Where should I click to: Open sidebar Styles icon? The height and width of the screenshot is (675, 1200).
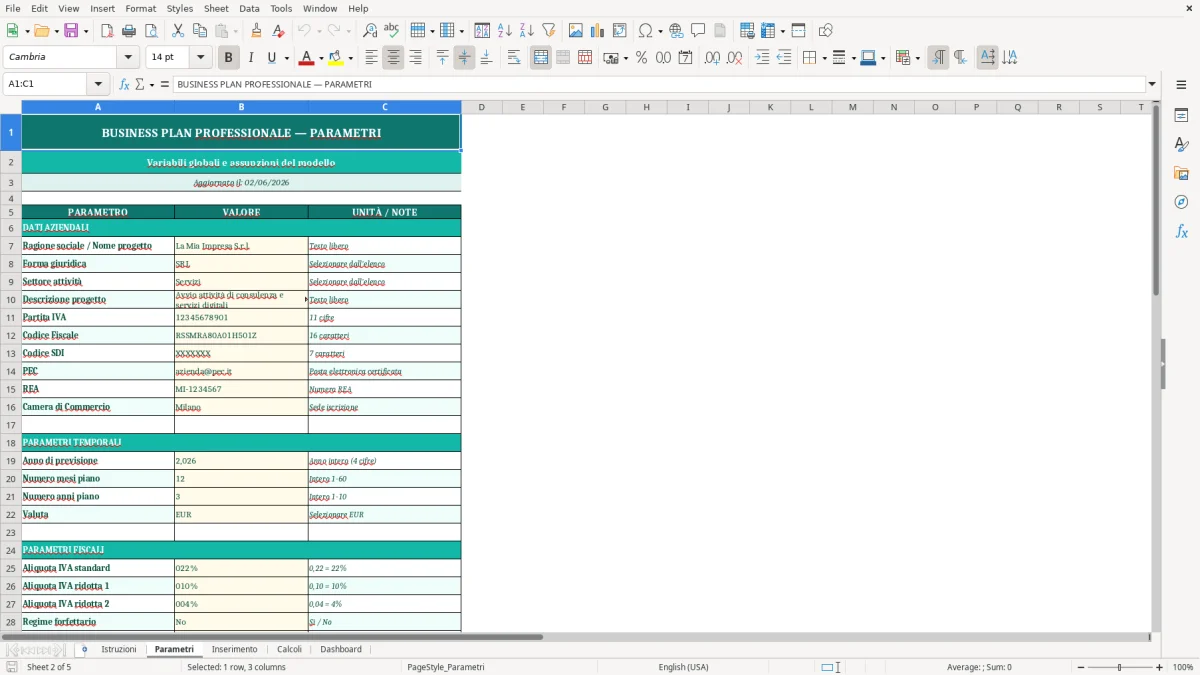(1181, 144)
